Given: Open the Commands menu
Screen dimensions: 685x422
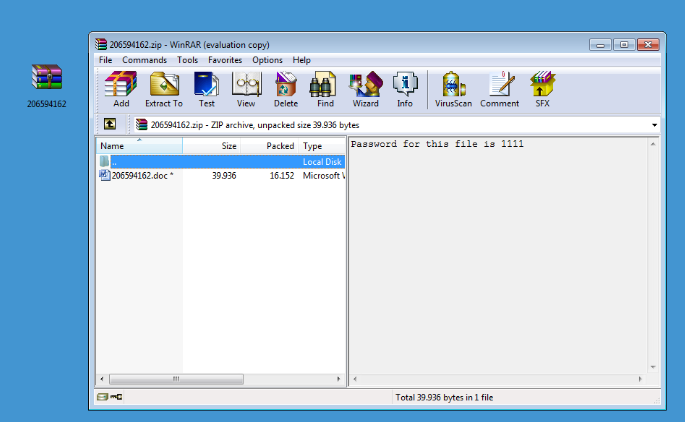Looking at the screenshot, I should tap(144, 60).
